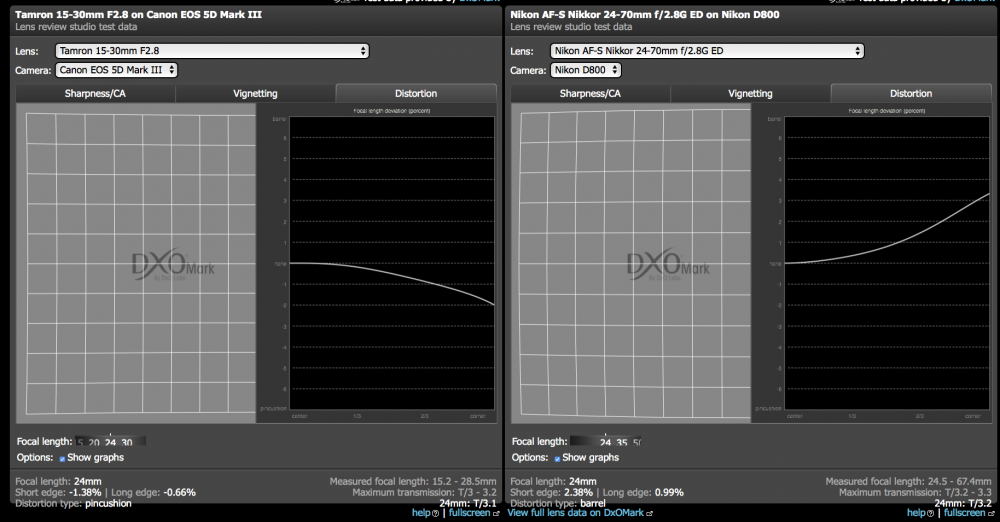Click 'Maximum transmission: T/3 - 3.2' text
This screenshot has width=1000, height=522.
tap(424, 493)
